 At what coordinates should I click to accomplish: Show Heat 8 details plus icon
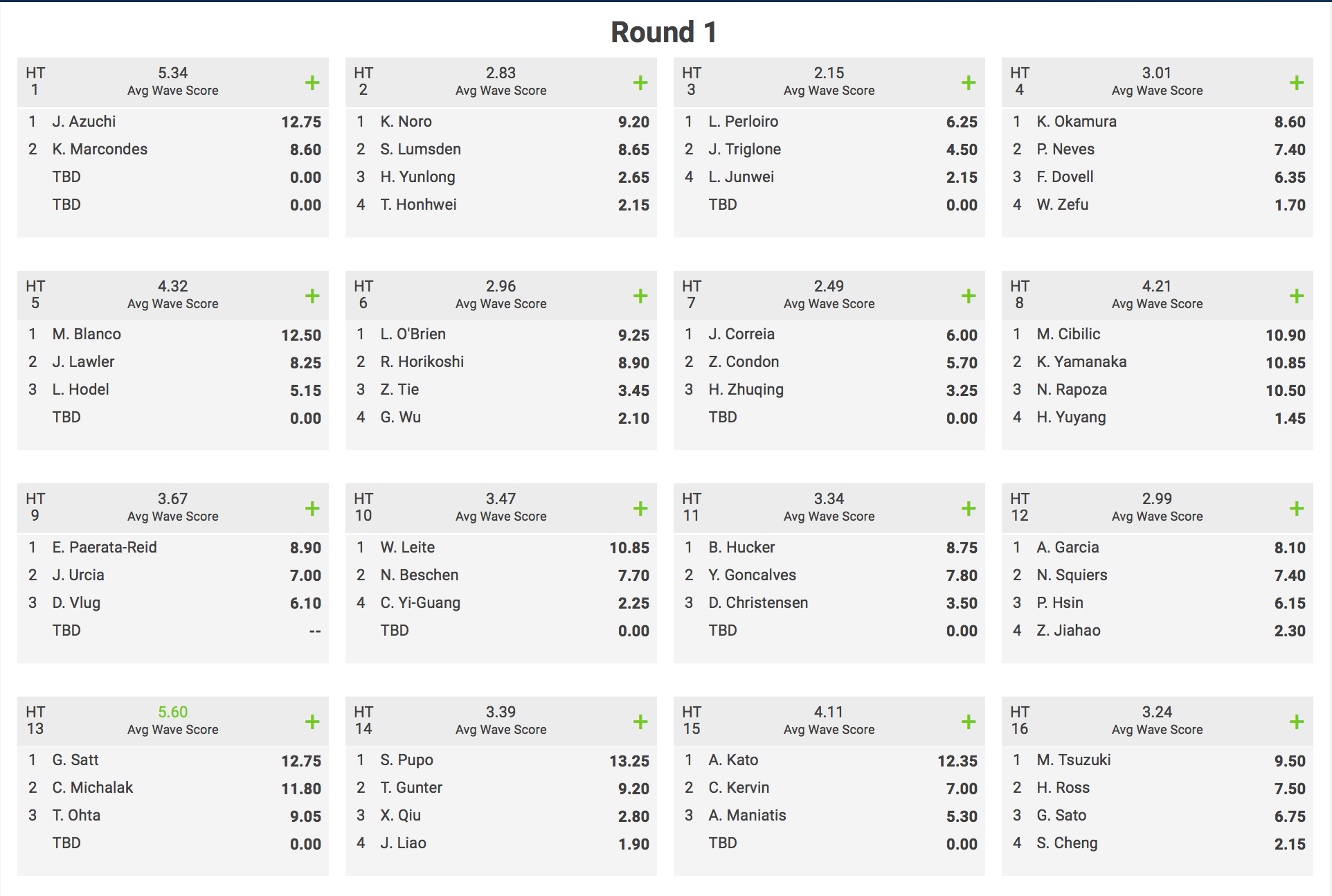click(x=1297, y=296)
